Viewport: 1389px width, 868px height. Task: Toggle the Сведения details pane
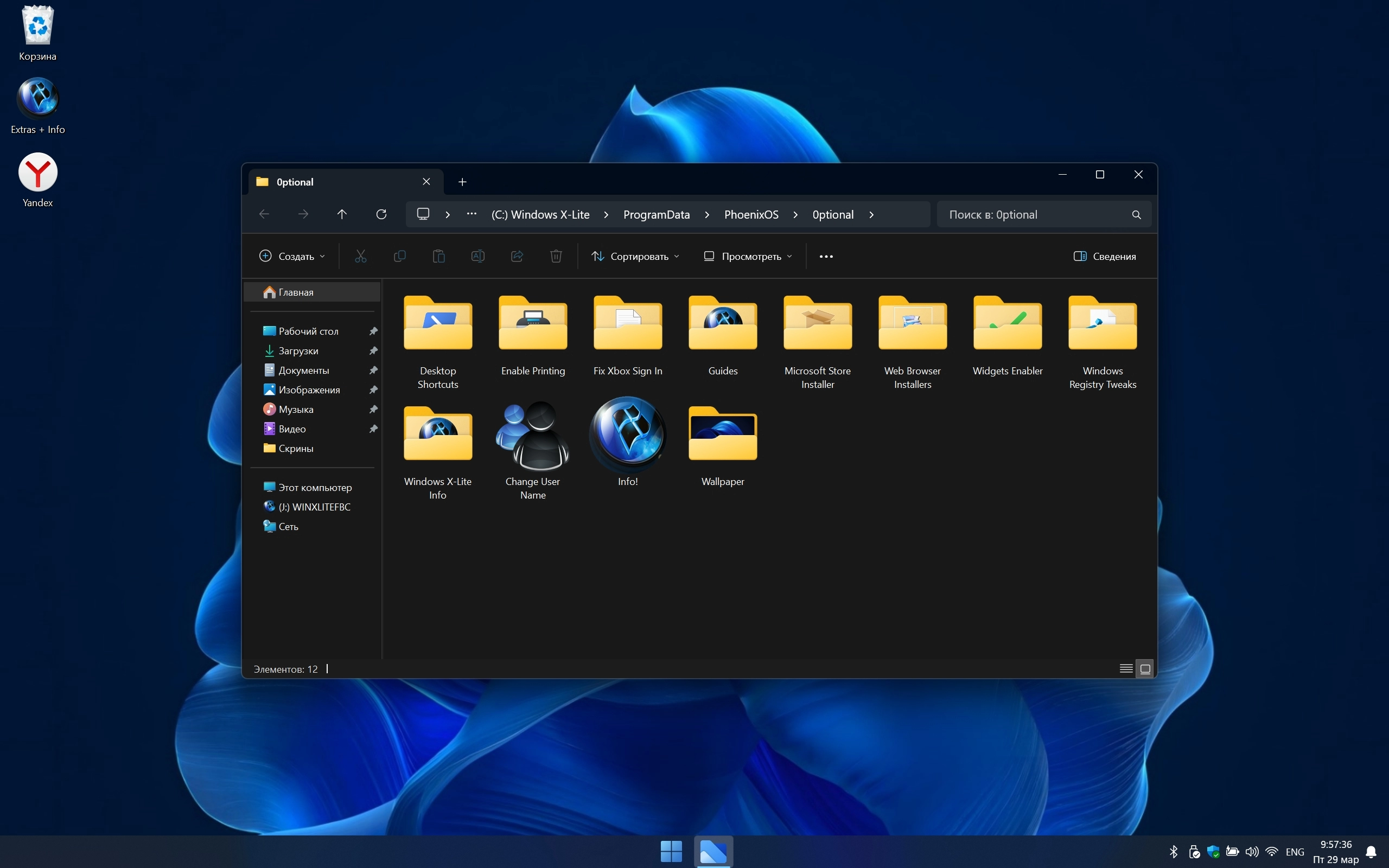click(1105, 256)
